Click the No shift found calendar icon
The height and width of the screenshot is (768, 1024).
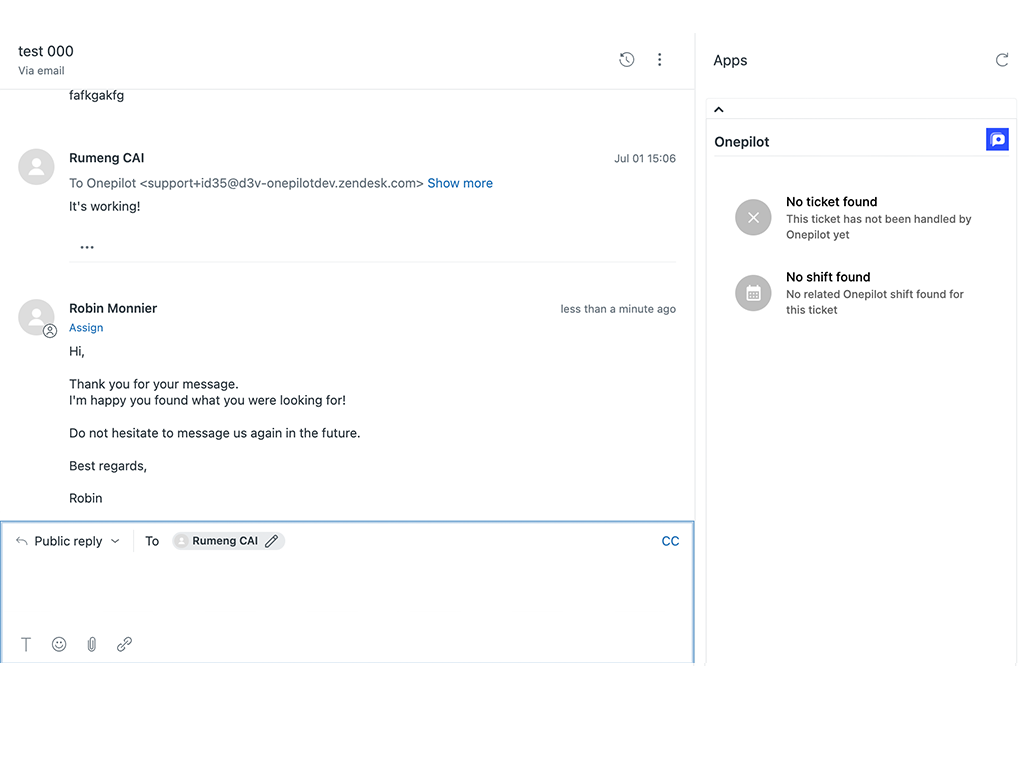tap(753, 293)
